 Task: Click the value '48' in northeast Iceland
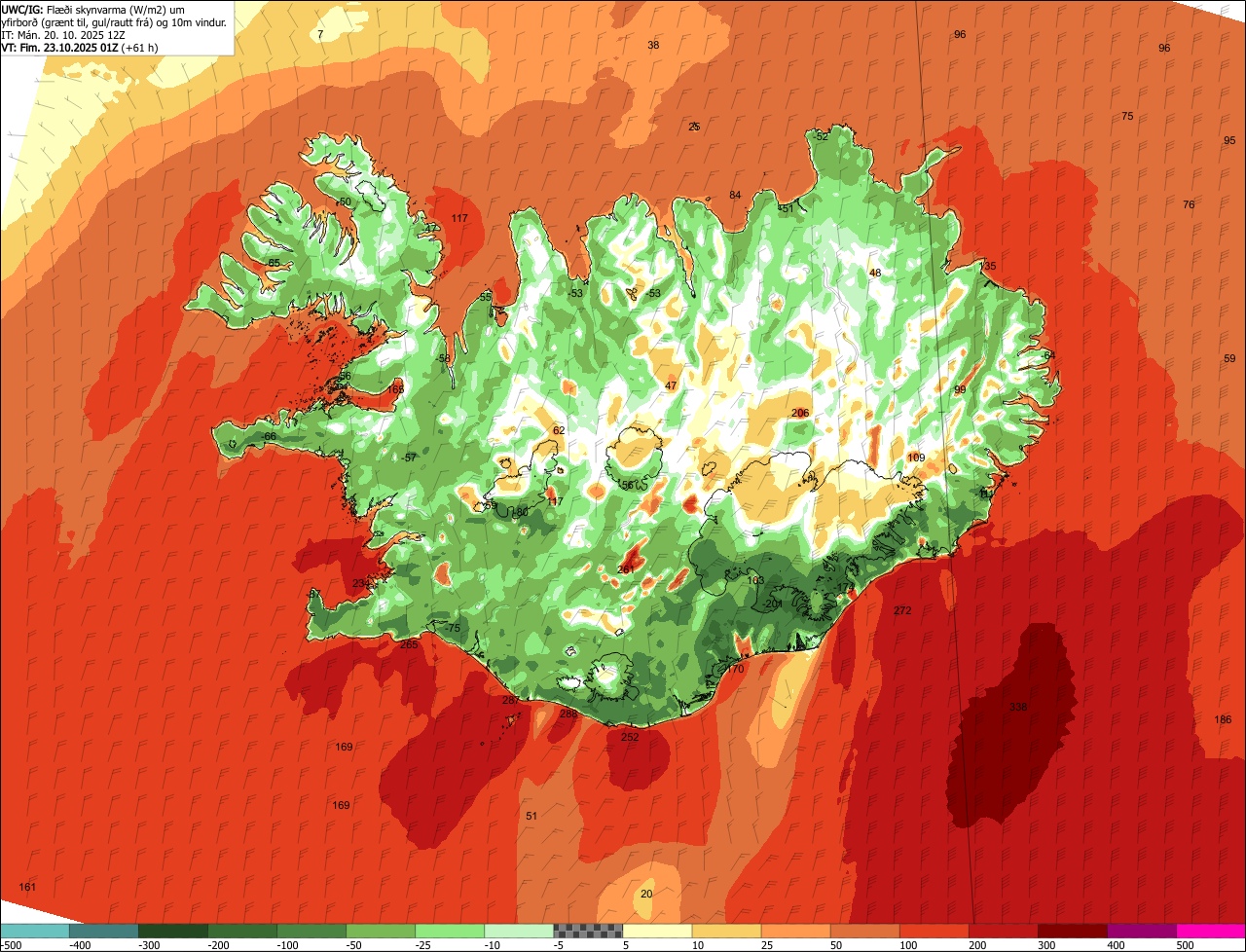[875, 273]
